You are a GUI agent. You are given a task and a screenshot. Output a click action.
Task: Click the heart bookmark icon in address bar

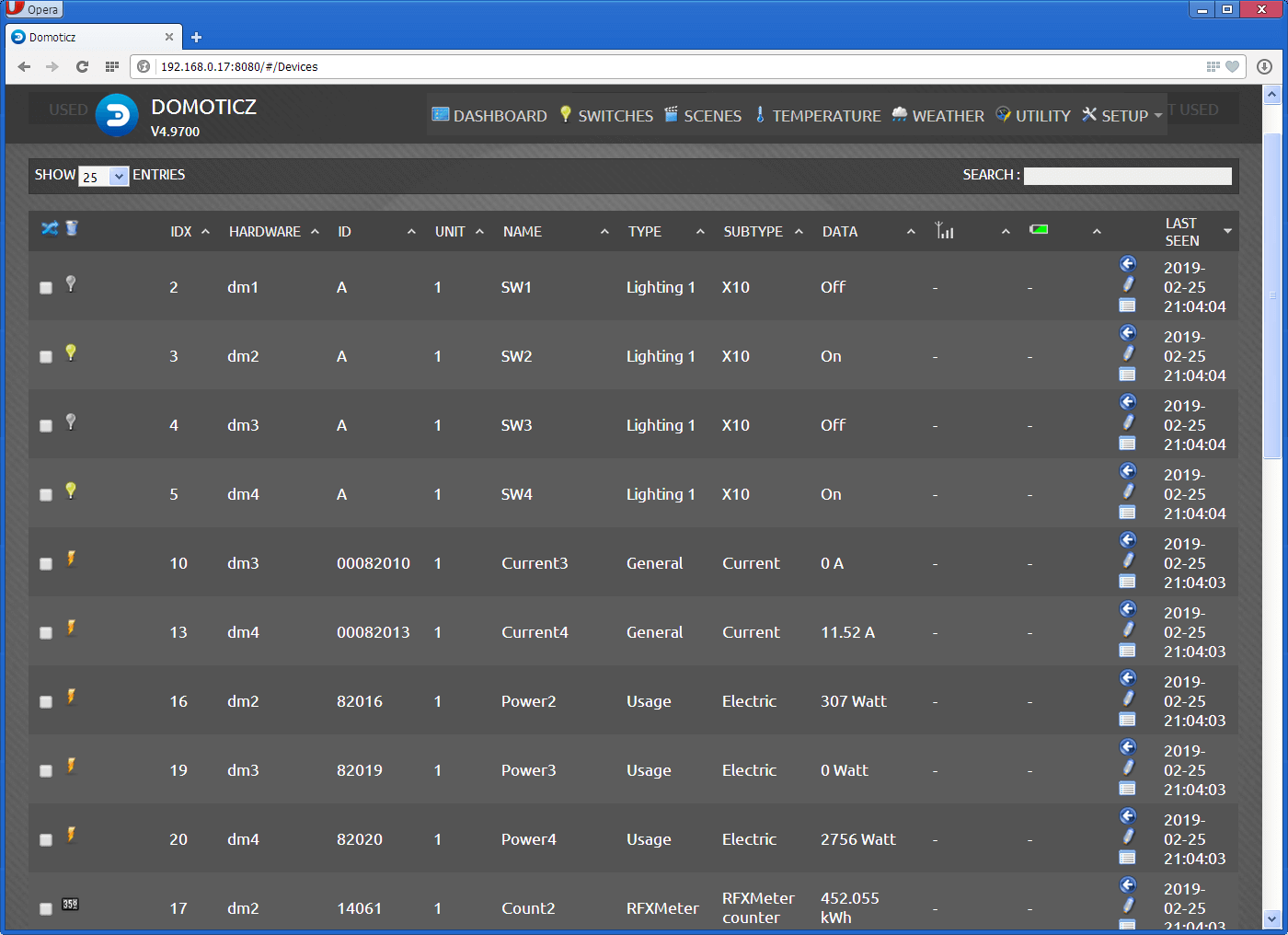pyautogui.click(x=1232, y=66)
